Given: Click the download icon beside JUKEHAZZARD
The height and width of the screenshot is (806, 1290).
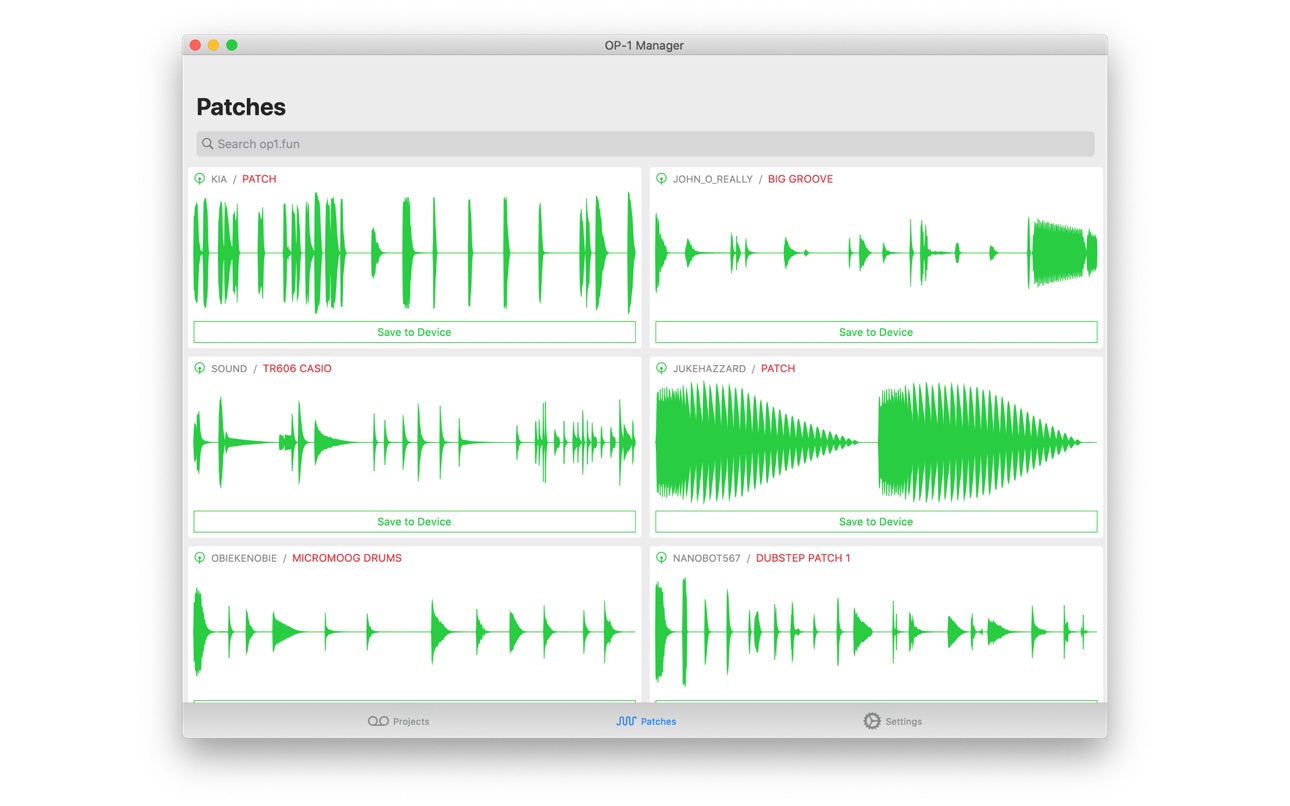Looking at the screenshot, I should 661,369.
